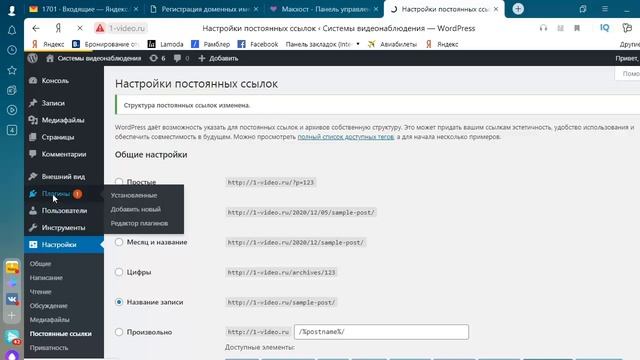Bookmark page with bookmark icon
The height and width of the screenshot is (360, 640).
[577, 28]
